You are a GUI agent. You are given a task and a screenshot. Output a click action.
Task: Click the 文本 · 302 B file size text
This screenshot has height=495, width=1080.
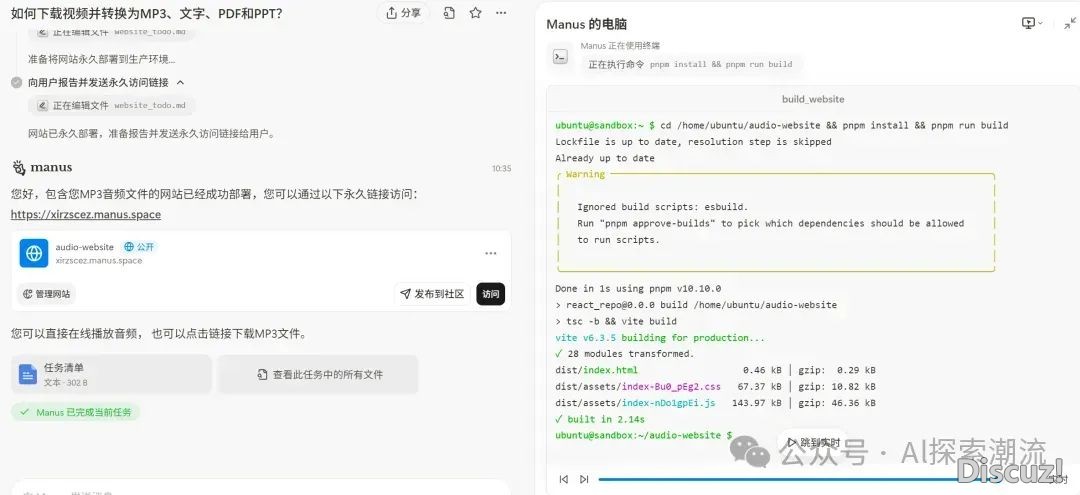point(65,383)
